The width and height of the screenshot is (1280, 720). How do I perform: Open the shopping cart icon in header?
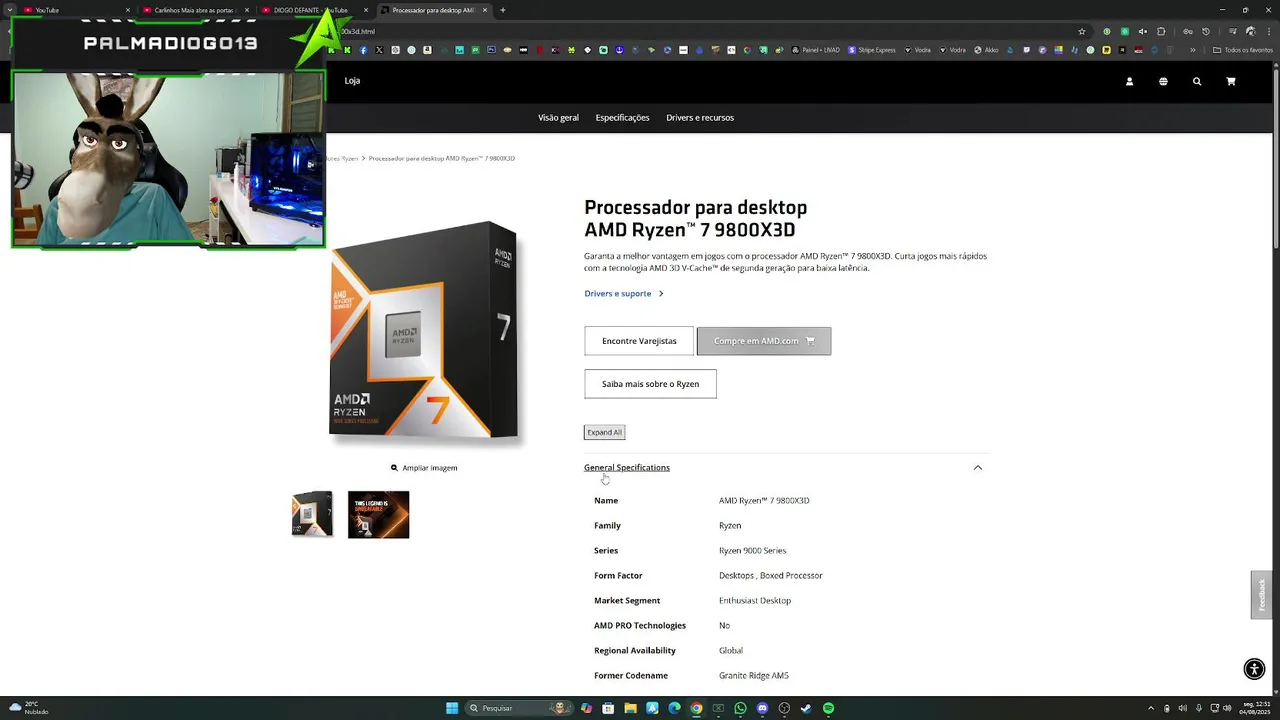(x=1231, y=81)
